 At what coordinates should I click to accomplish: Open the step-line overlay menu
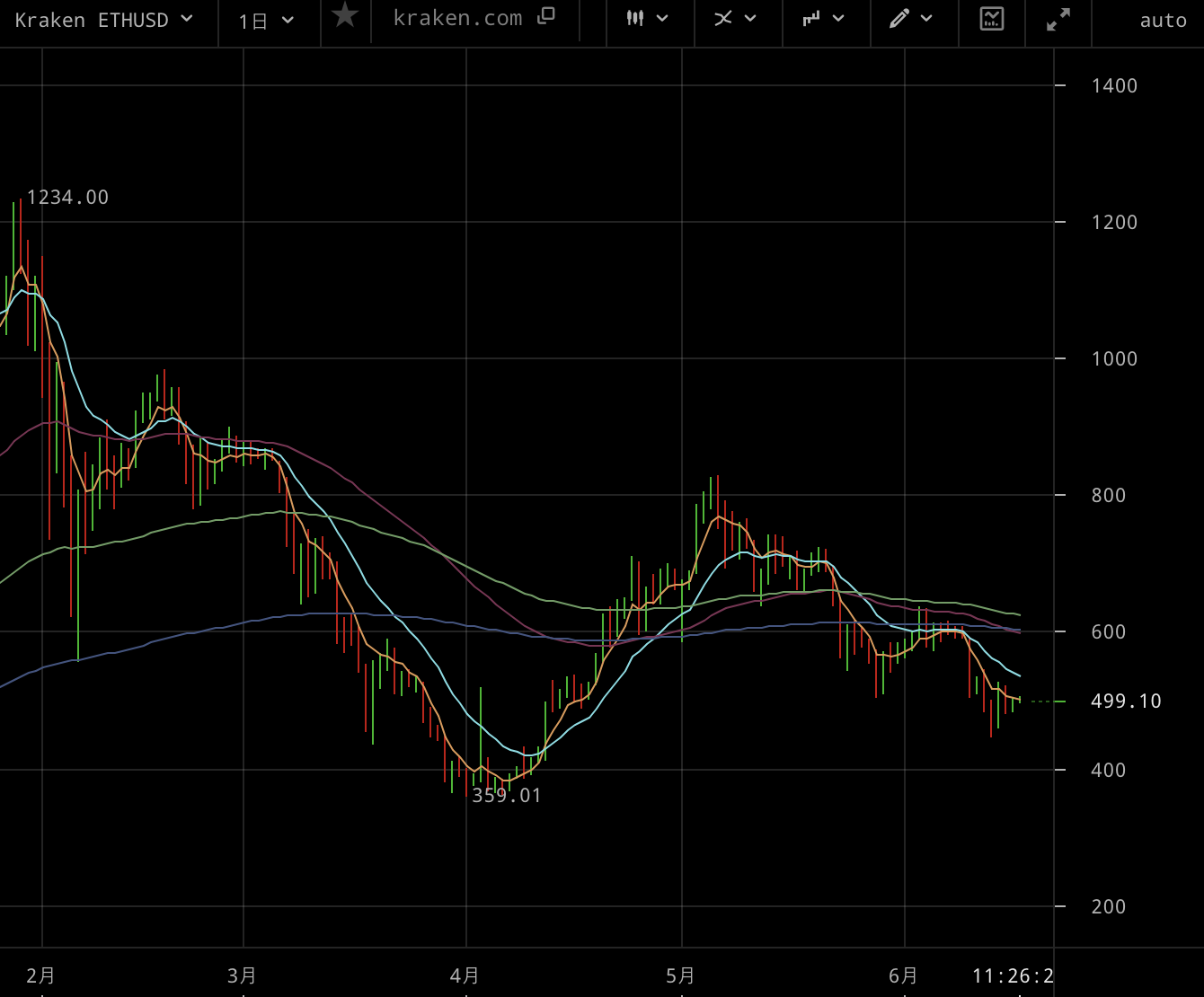823,19
